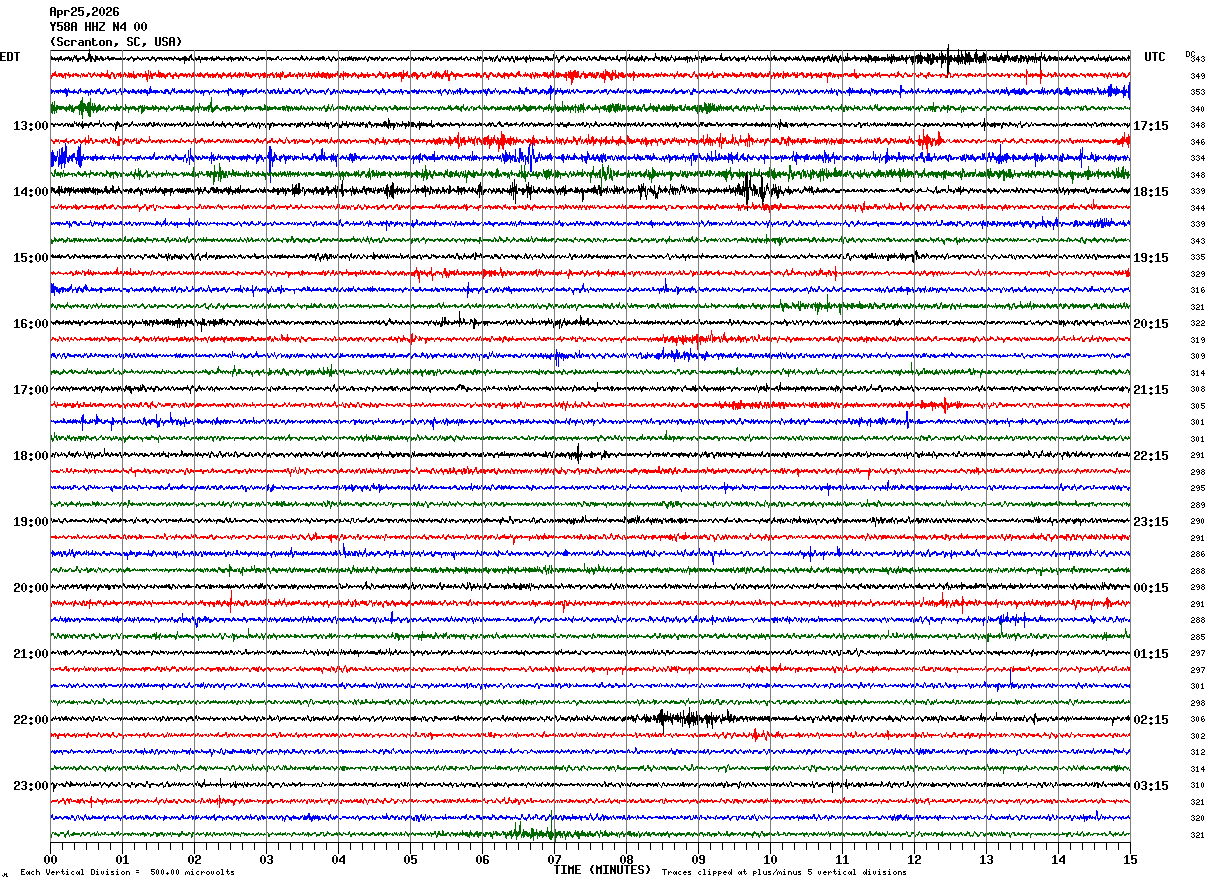Viewport: 1210px width, 886px height.
Task: Click minute axis tick label 06
Action: pyautogui.click(x=482, y=859)
